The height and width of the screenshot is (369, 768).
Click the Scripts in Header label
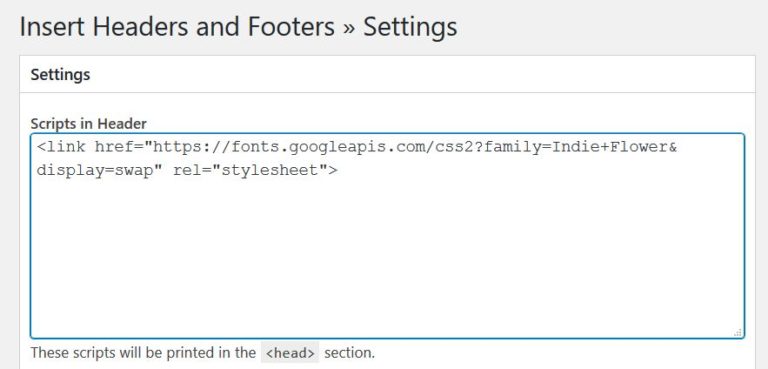(88, 124)
